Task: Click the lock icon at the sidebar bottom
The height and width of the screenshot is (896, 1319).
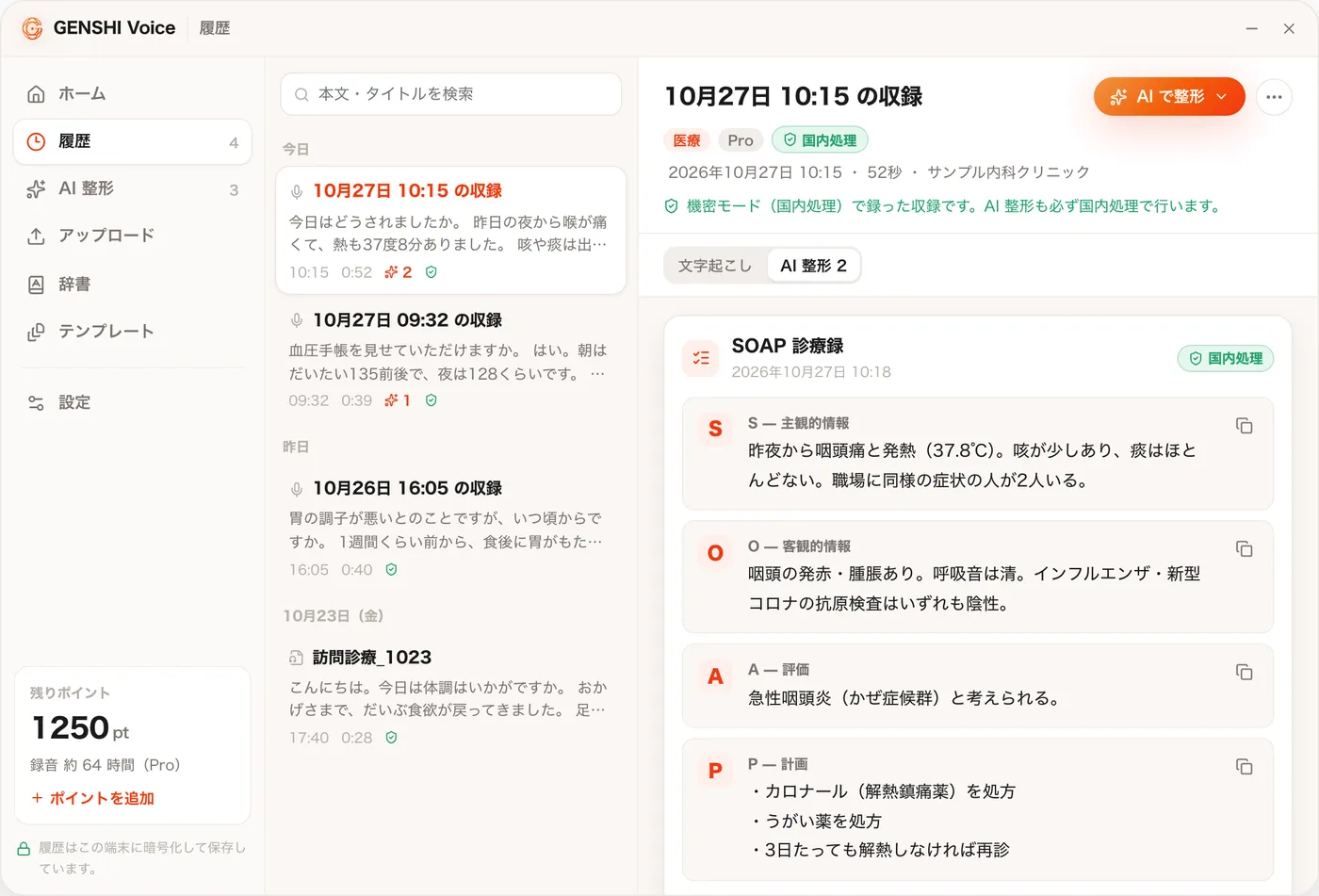Action: pyautogui.click(x=24, y=848)
